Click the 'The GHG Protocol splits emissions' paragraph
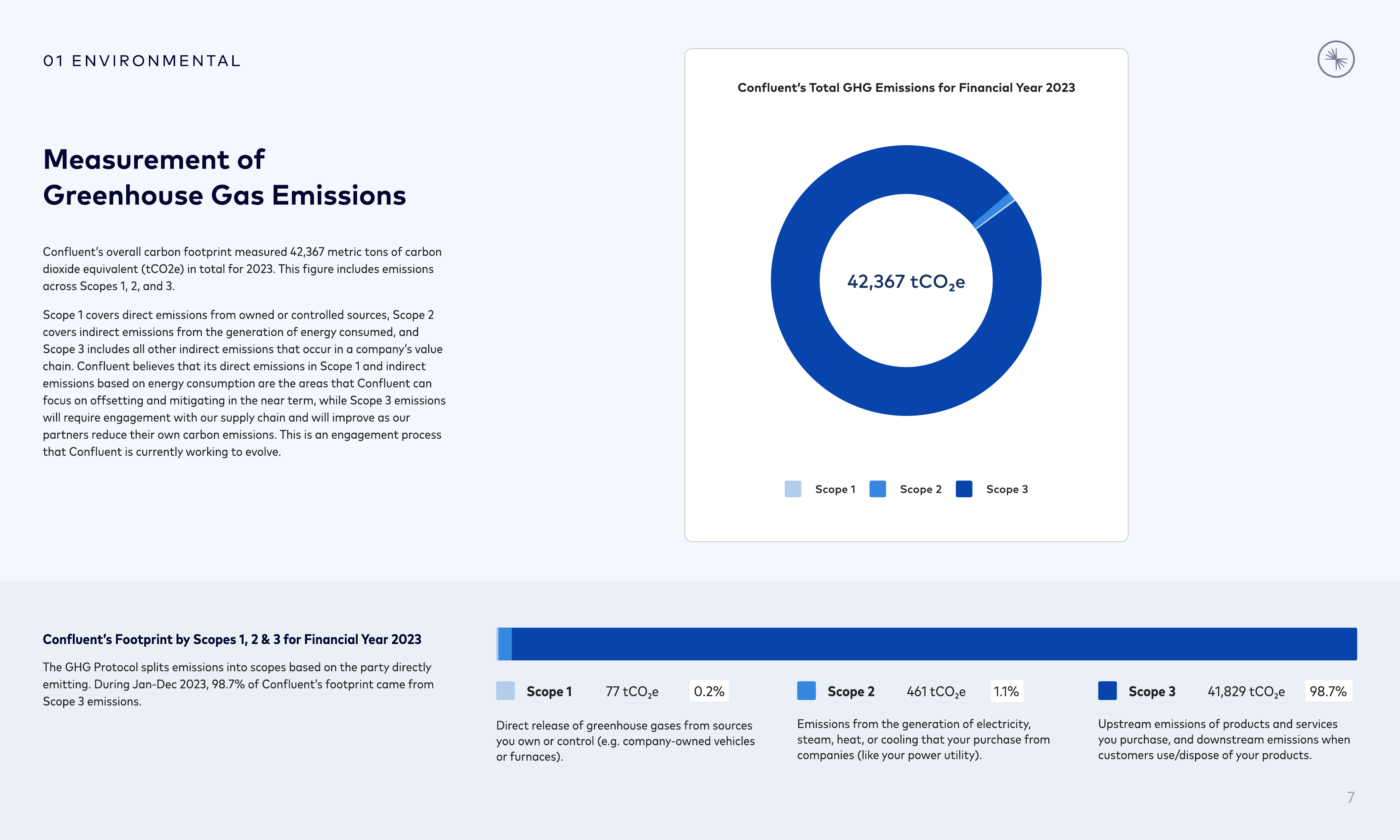This screenshot has height=840, width=1400. click(x=238, y=684)
